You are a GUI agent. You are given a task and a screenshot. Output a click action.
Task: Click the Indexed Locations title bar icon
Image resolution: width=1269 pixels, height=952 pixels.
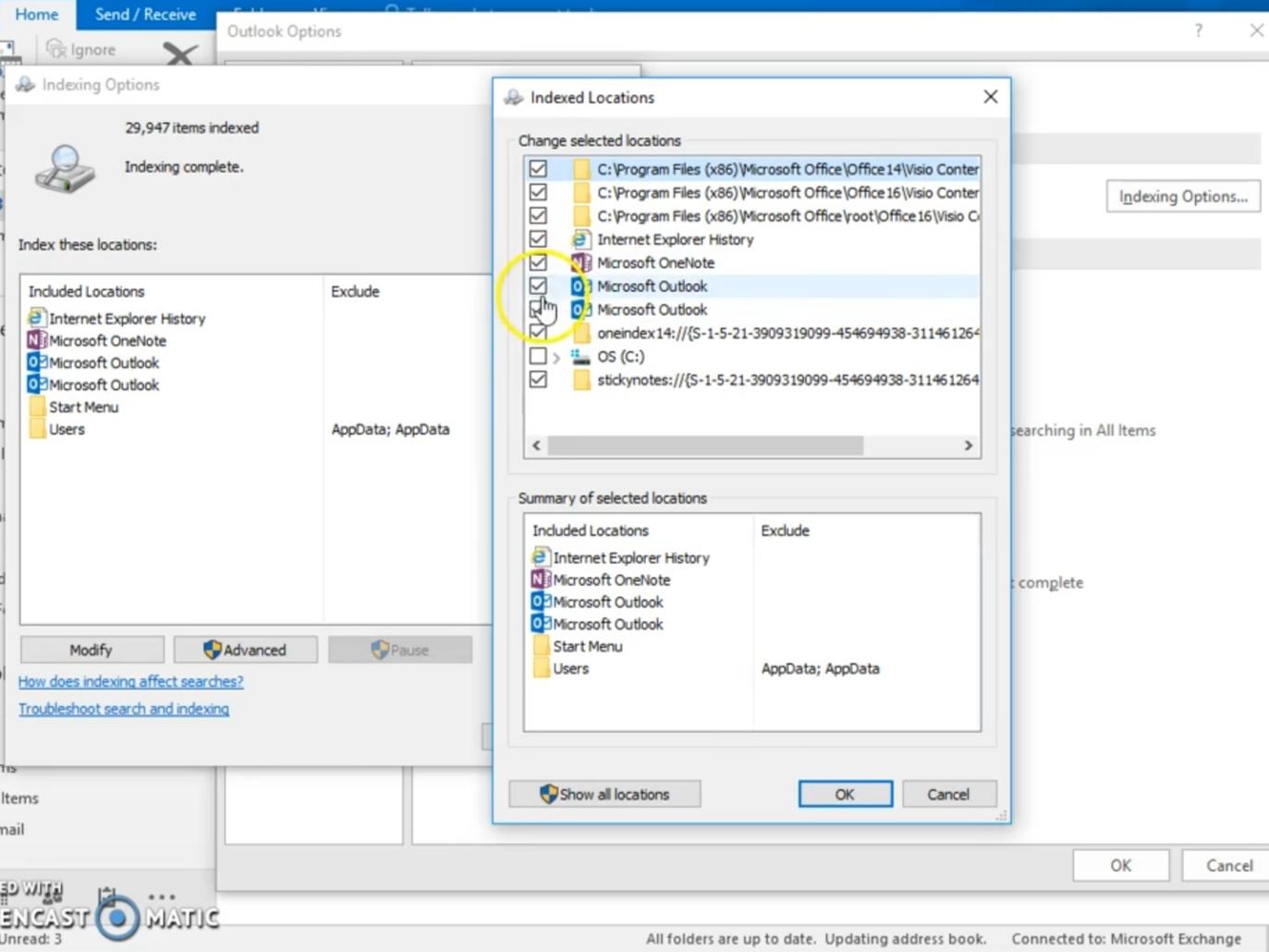[514, 97]
